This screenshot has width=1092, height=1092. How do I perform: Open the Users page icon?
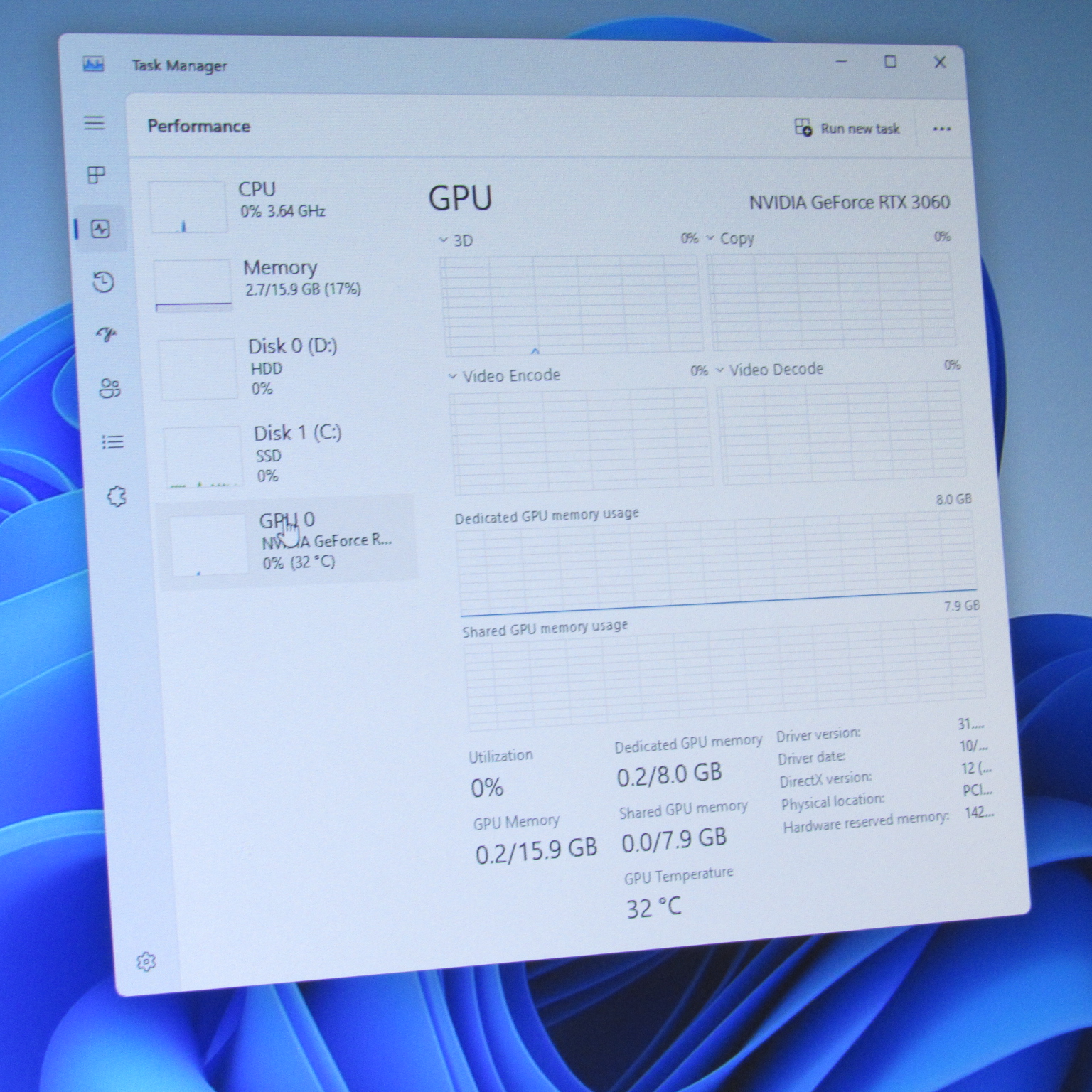[x=110, y=388]
